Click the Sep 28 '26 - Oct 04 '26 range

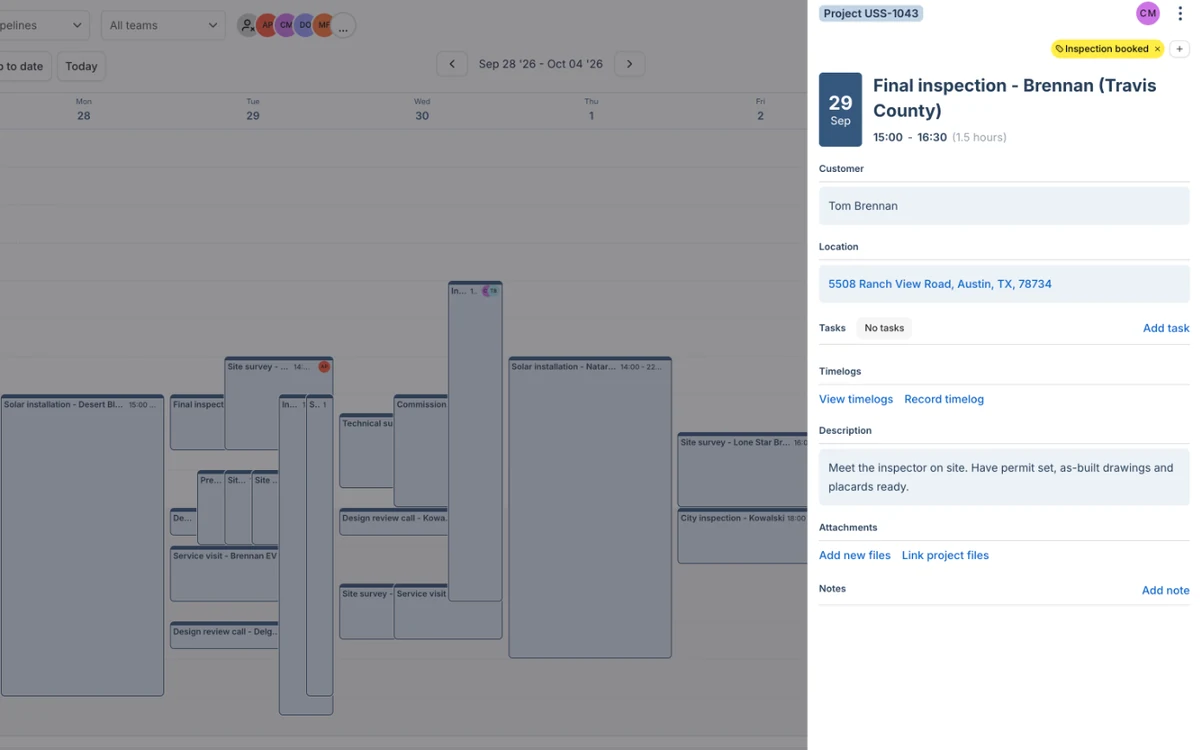[541, 64]
